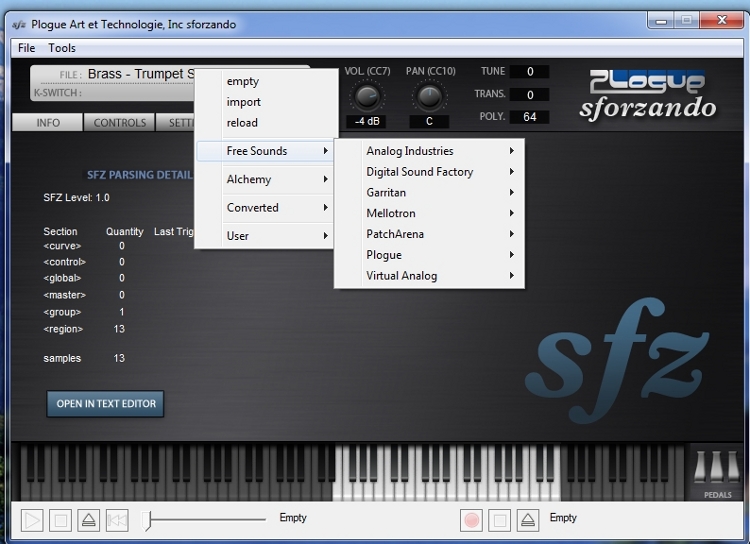
Task: Open the Garritan submenu
Action: click(429, 192)
